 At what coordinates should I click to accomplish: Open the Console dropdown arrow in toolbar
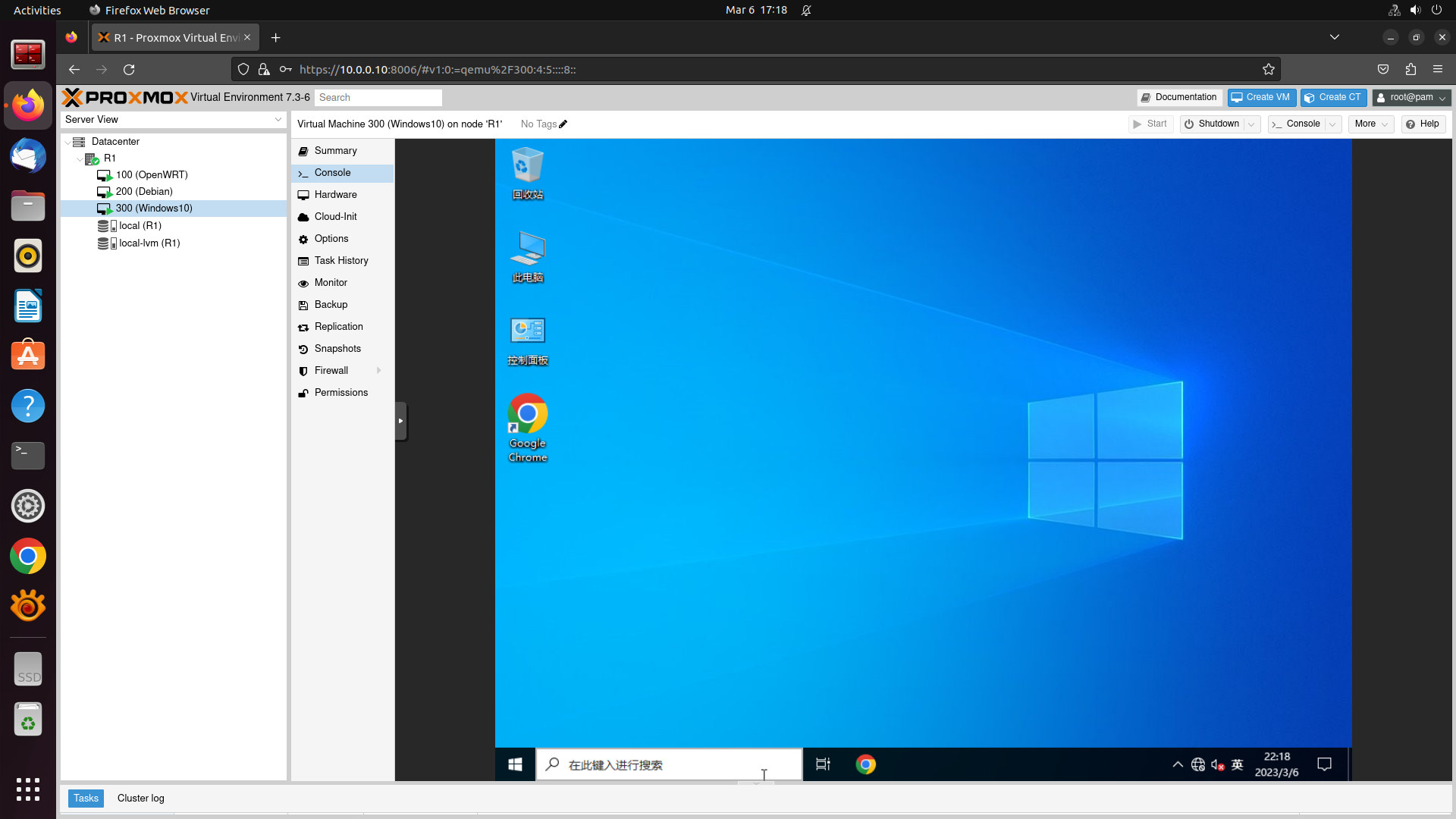pos(1332,124)
